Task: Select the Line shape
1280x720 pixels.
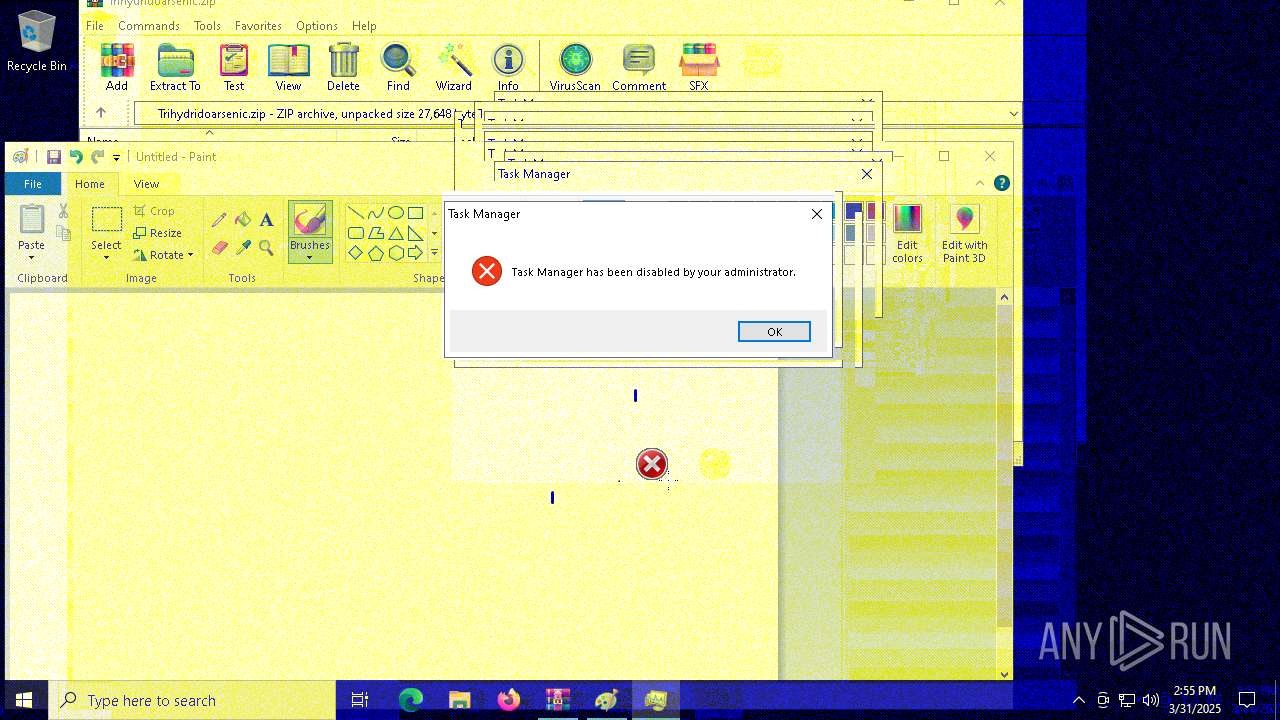Action: click(355, 213)
